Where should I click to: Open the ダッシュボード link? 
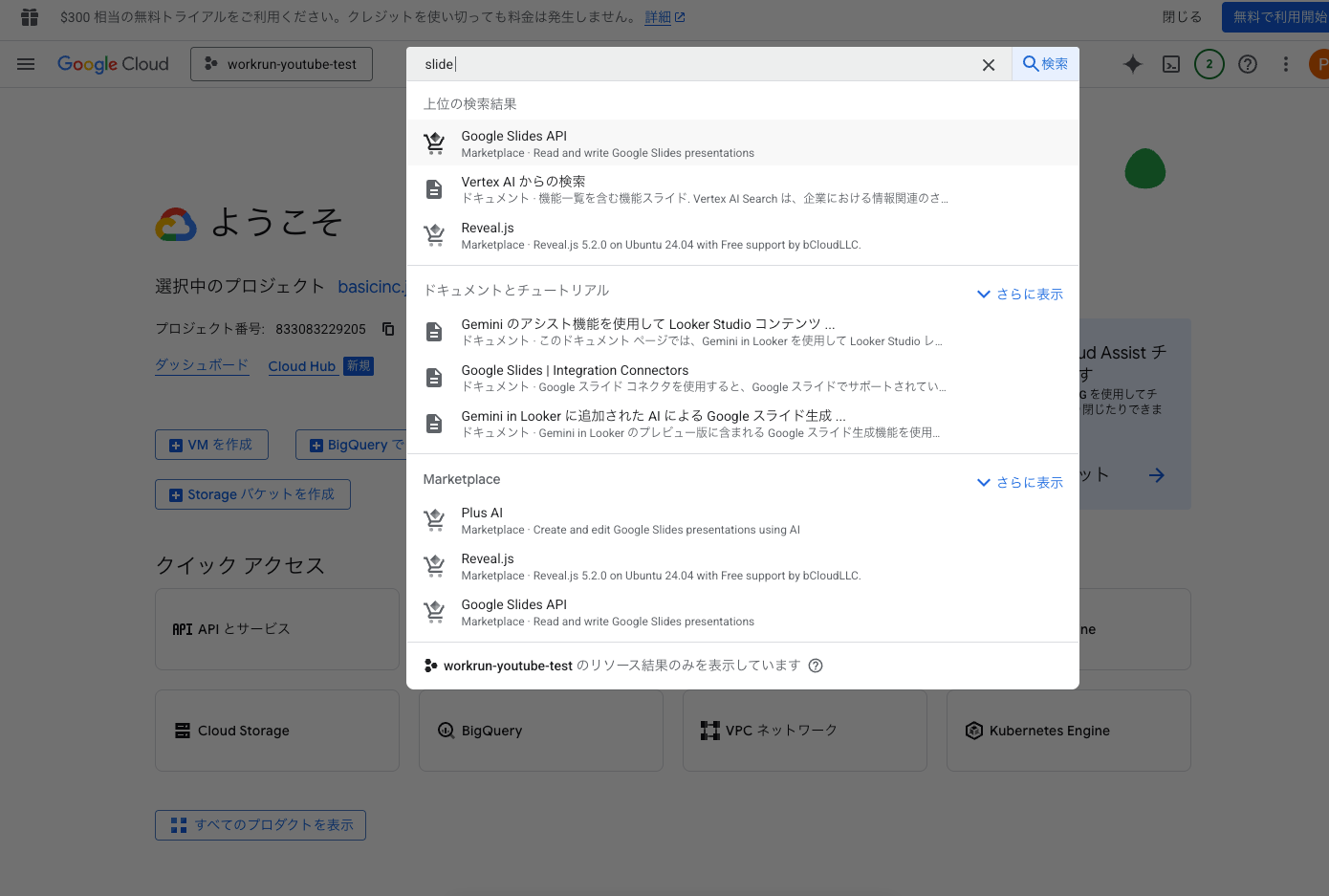202,365
